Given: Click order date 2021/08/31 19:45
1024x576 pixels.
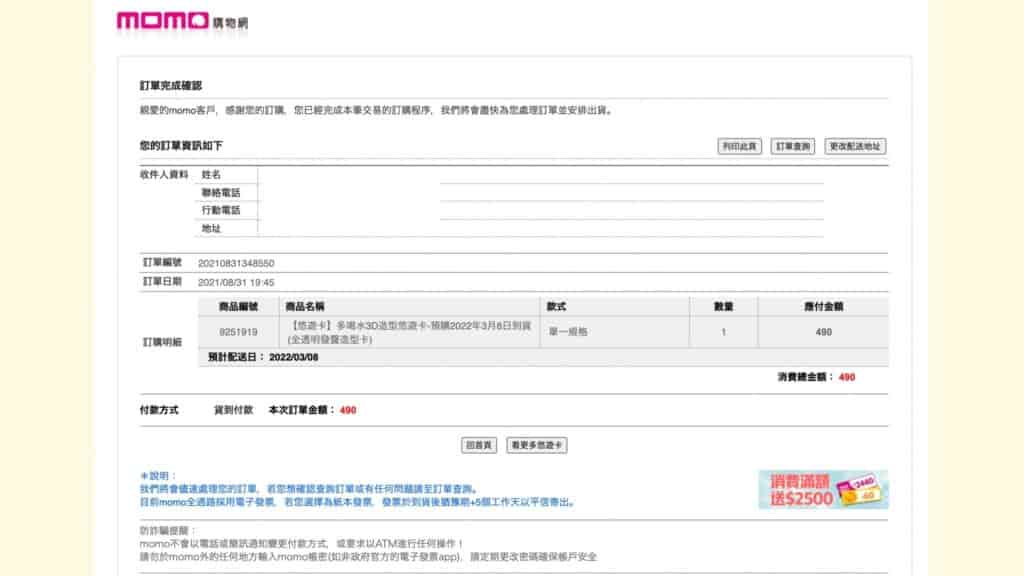Looking at the screenshot, I should click(236, 282).
